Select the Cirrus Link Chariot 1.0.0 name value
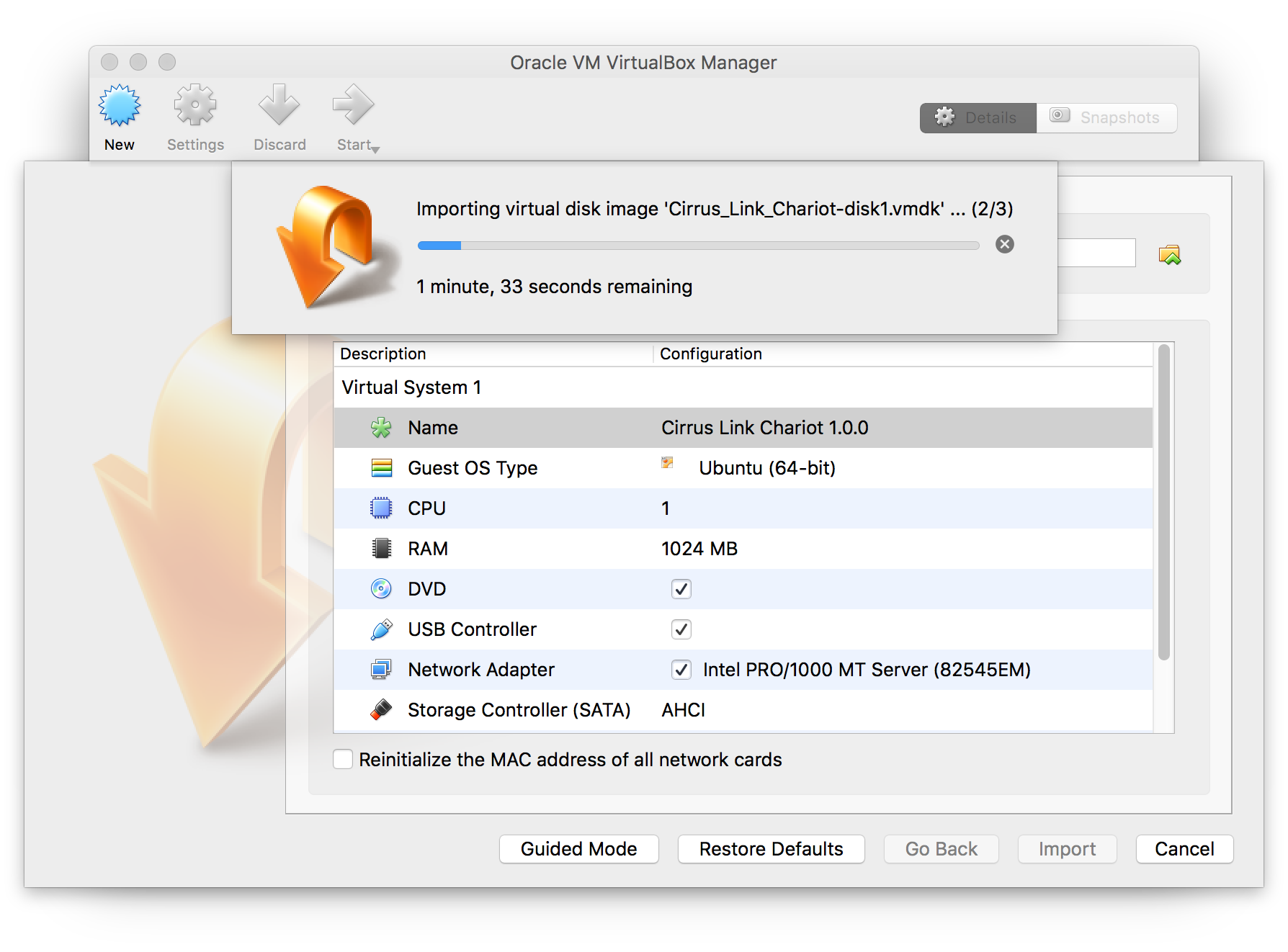 765,428
